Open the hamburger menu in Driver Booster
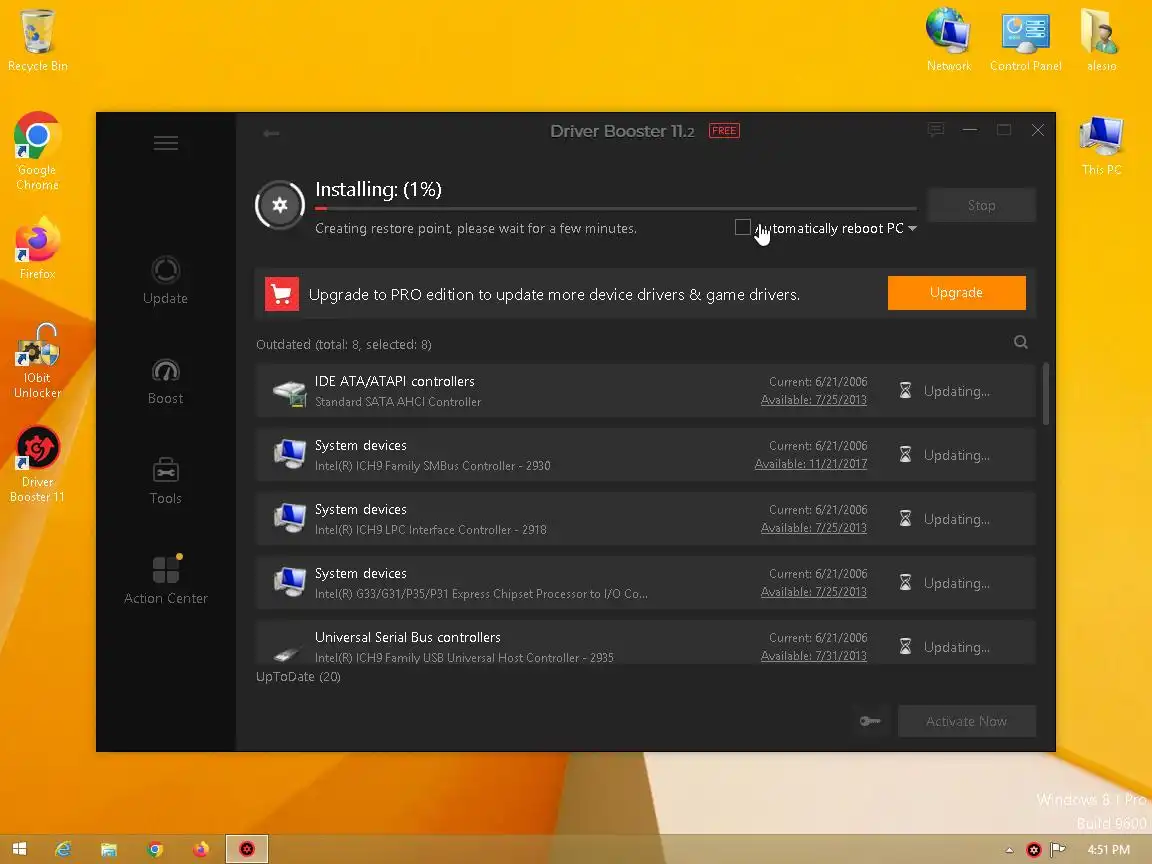The image size is (1152, 864). coord(165,143)
